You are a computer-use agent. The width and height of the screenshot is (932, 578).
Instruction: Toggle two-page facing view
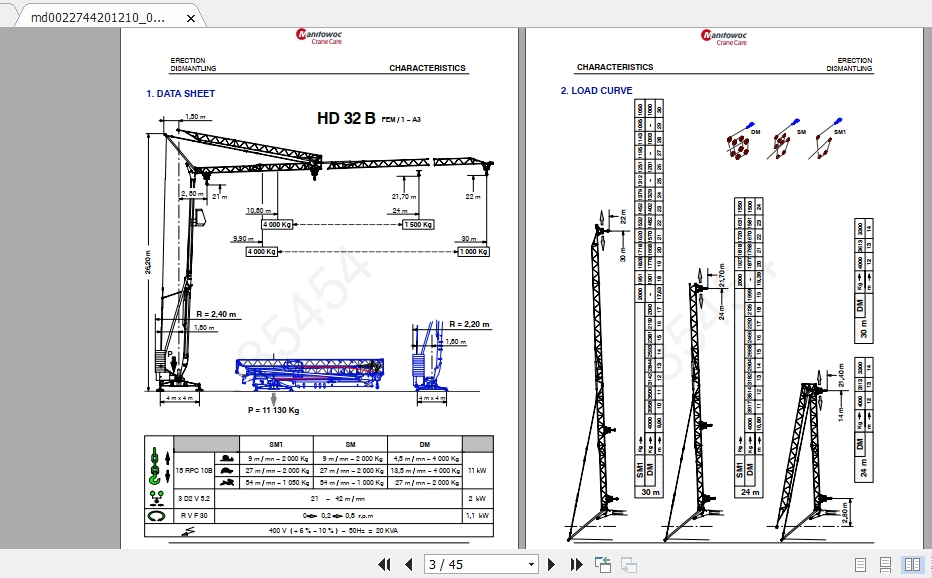pyautogui.click(x=912, y=564)
